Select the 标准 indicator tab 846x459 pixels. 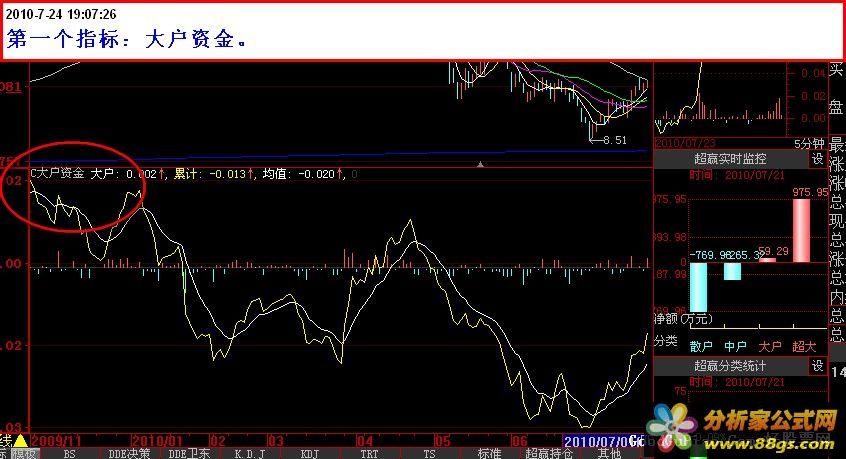489,454
